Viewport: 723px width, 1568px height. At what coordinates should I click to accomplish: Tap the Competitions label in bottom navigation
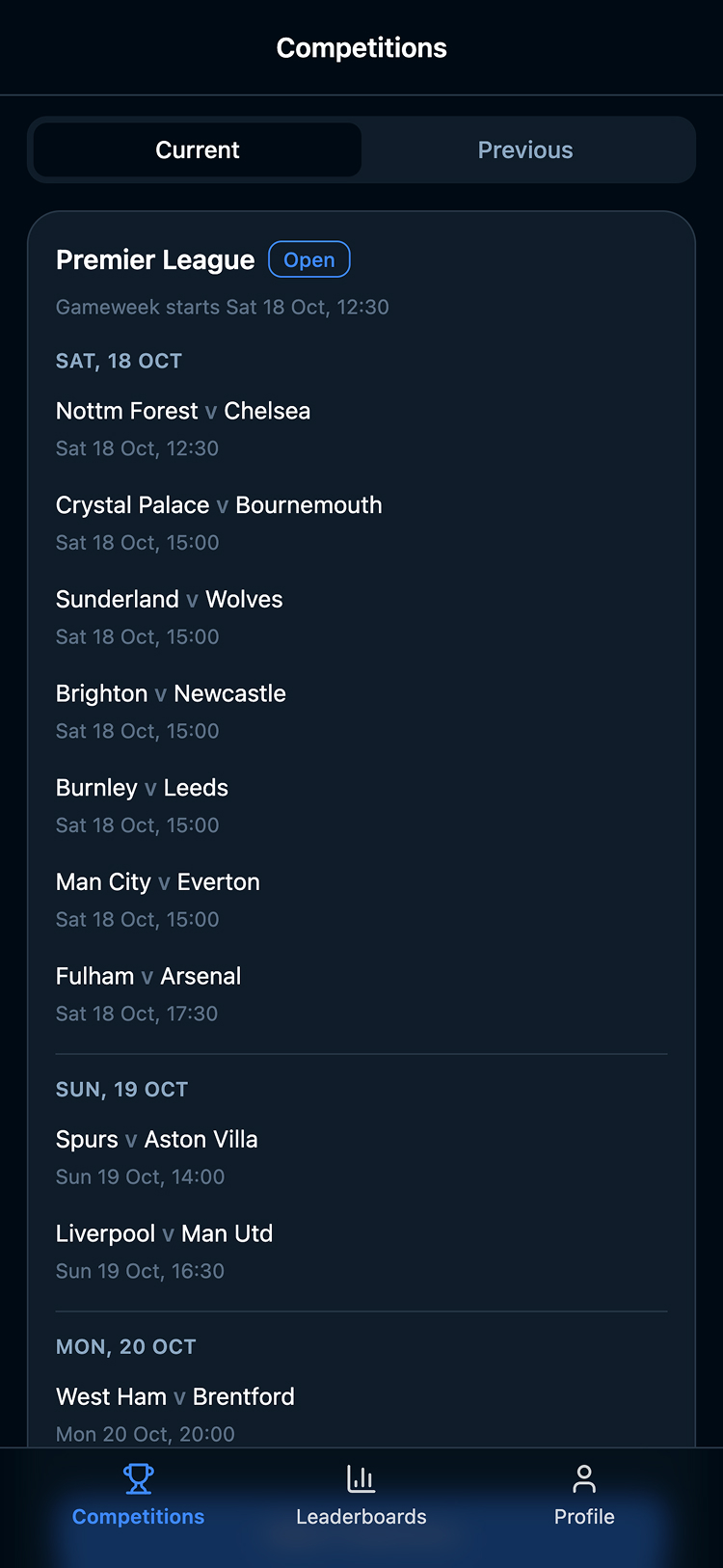(x=138, y=1517)
